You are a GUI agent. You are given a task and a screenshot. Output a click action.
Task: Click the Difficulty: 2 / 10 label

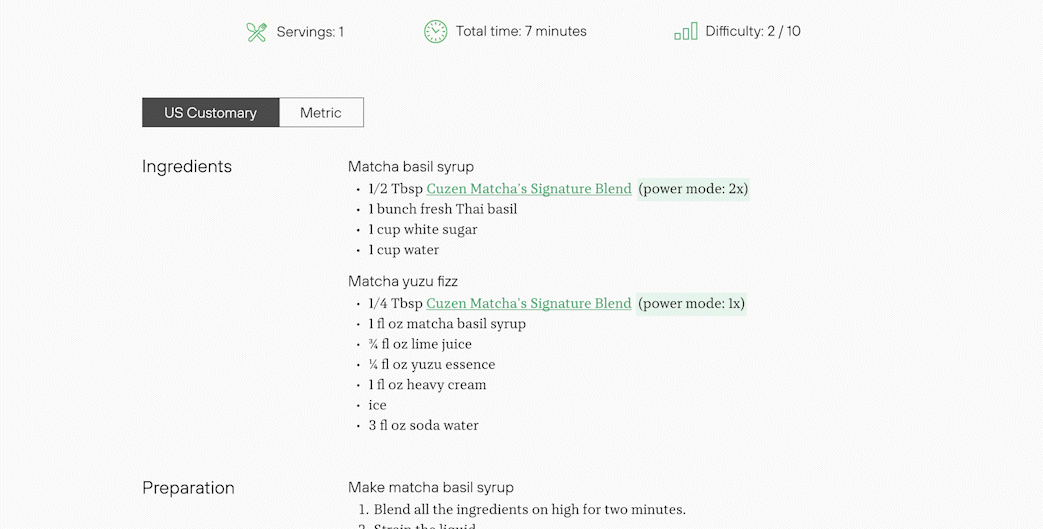pyautogui.click(x=753, y=31)
